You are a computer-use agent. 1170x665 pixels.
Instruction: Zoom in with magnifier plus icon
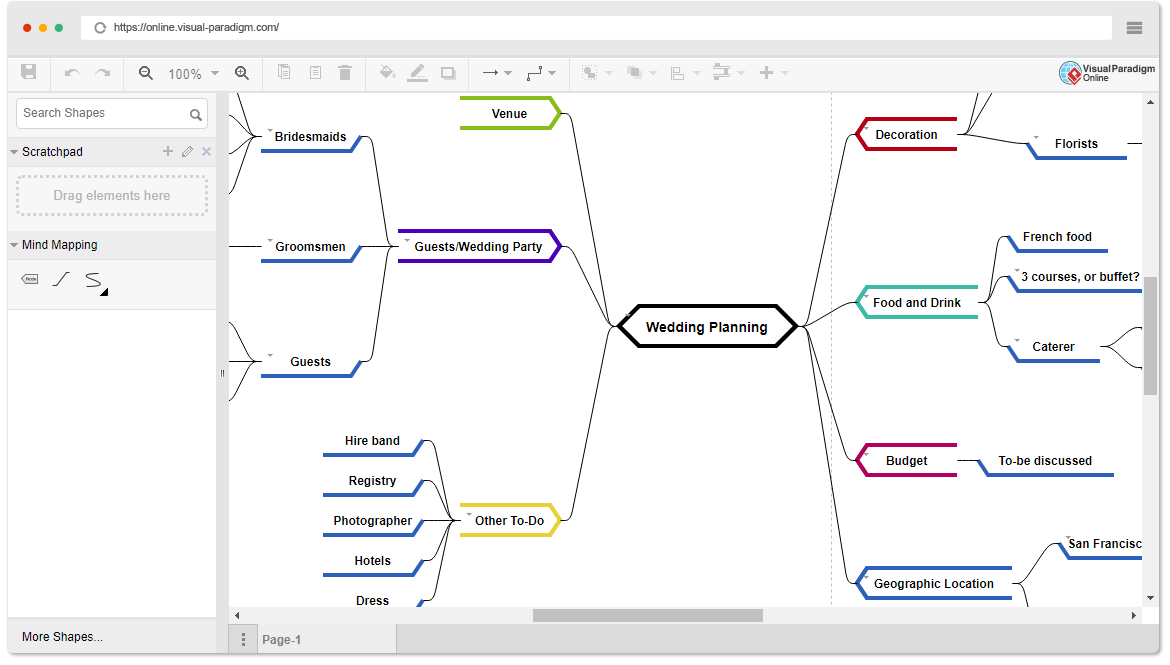pos(242,72)
